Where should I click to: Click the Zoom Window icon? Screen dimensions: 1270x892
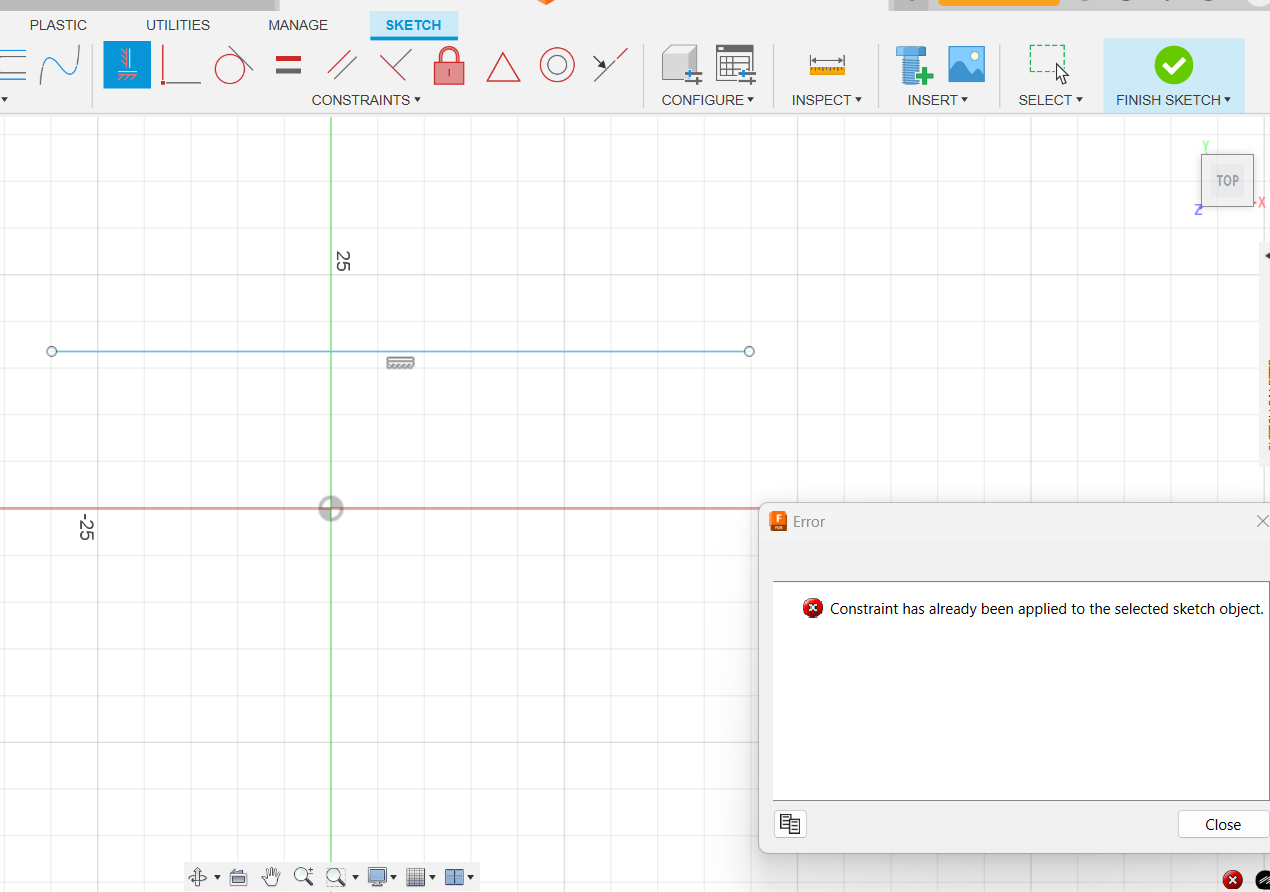(336, 877)
